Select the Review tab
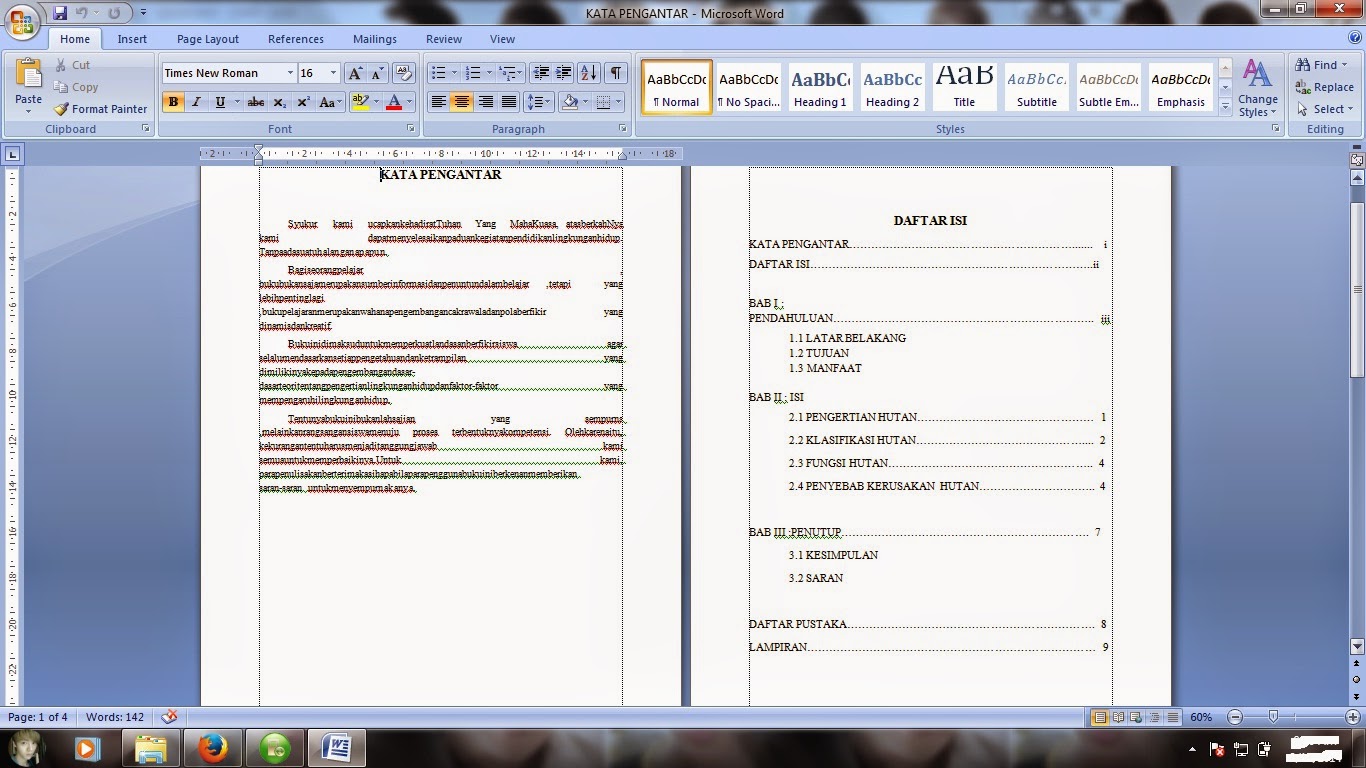Viewport: 1366px width, 768px height. 444,39
